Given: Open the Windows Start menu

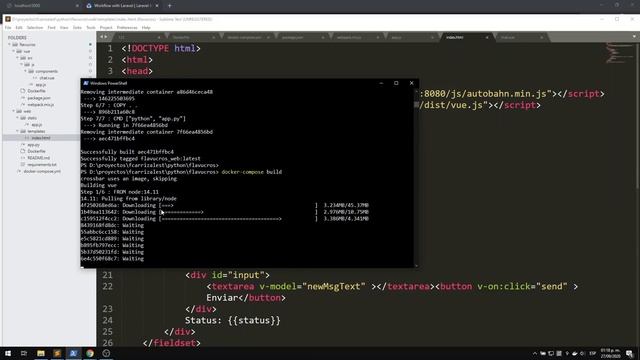Looking at the screenshot, I should (8, 353).
